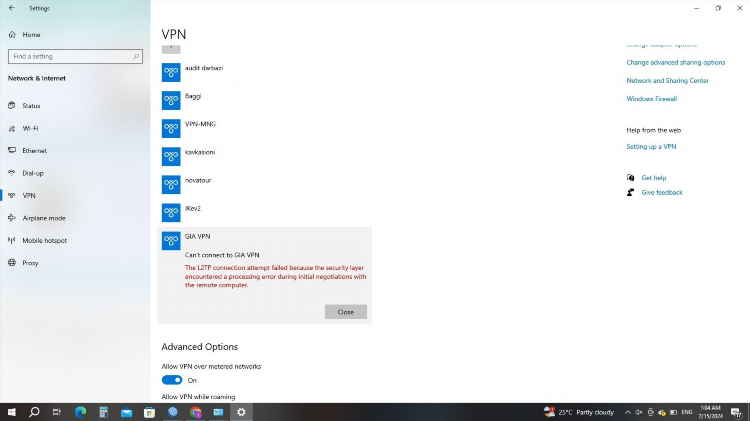Click the Find a setting search box
The image size is (750, 421).
pos(75,56)
